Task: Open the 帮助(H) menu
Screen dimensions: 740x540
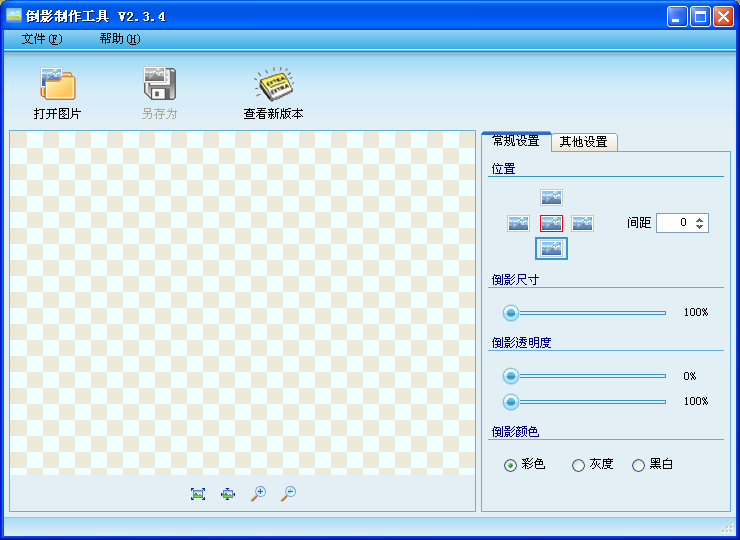Action: click(120, 39)
